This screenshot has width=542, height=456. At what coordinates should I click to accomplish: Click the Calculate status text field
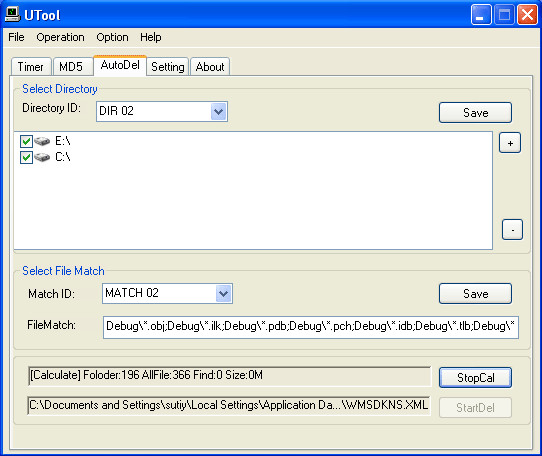(230, 376)
